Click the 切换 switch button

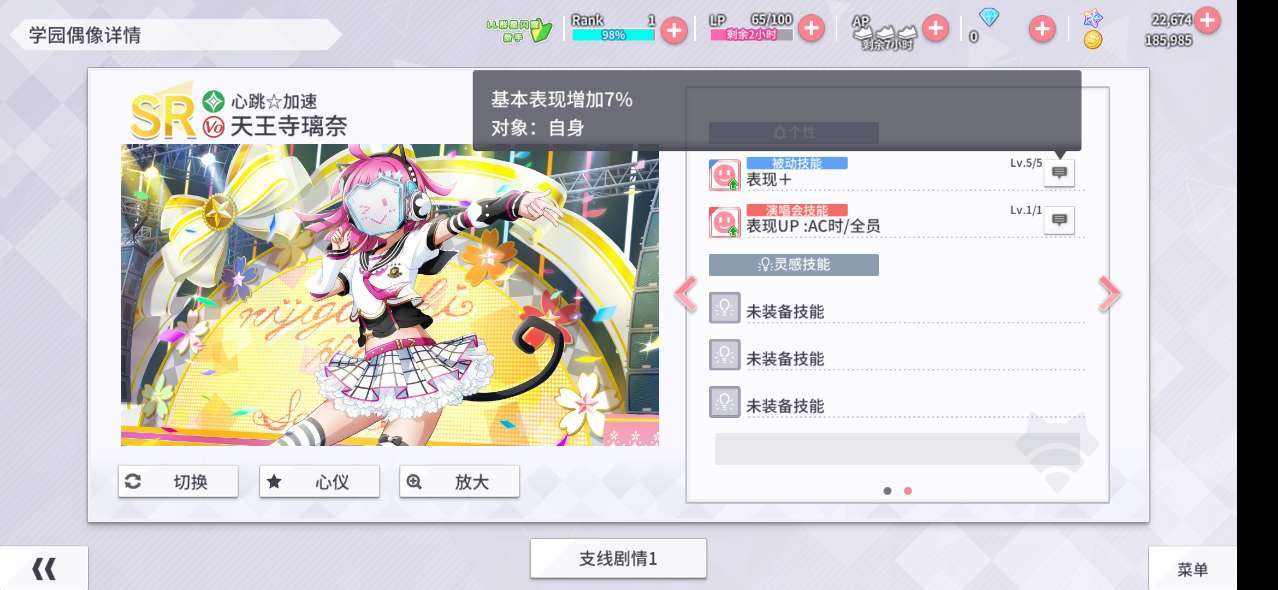178,482
